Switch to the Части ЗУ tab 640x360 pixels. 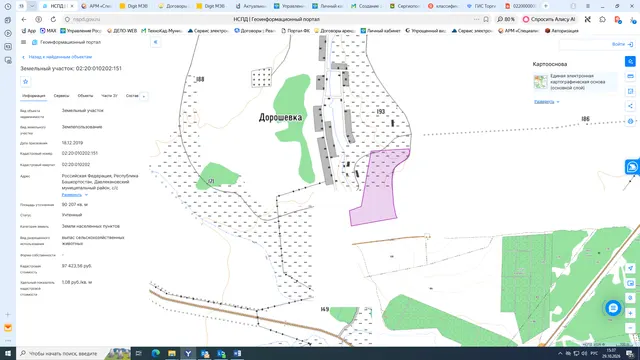[x=109, y=96]
